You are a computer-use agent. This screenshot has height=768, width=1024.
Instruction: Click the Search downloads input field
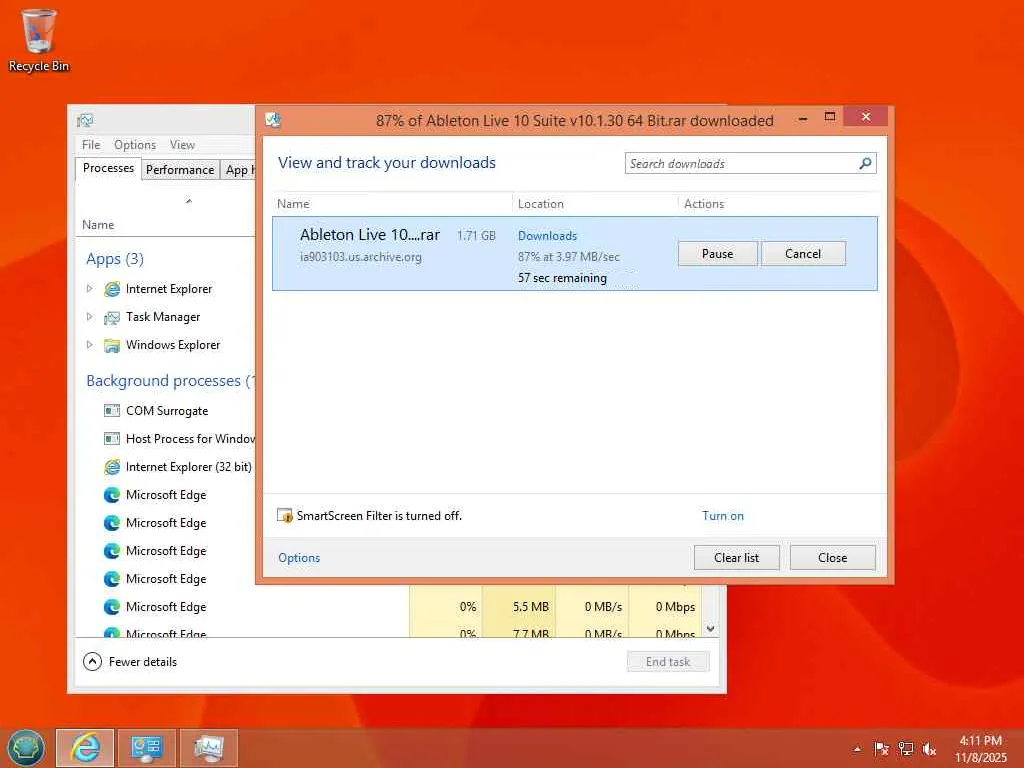[x=742, y=163]
